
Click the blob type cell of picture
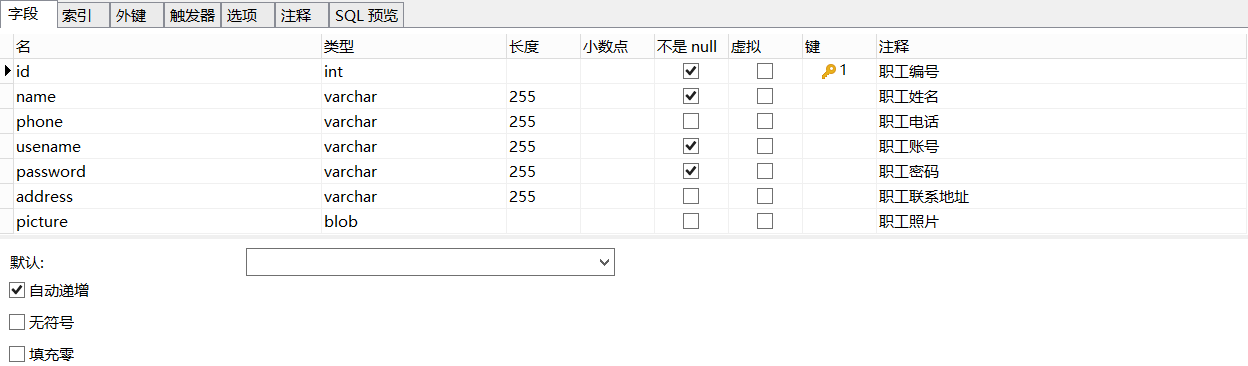413,221
